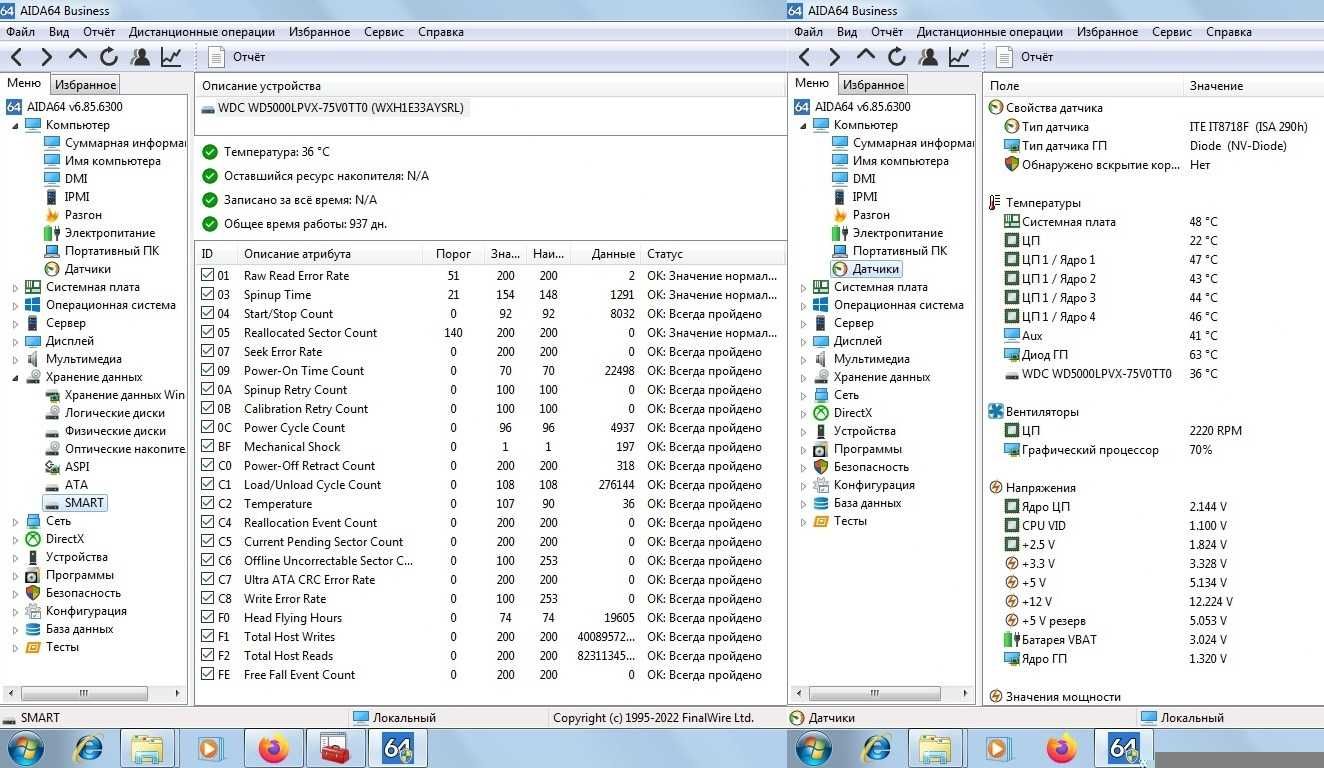Screen dimensions: 1324x768
Task: Expand Мультимедиа node in left tree
Action: tap(15, 360)
